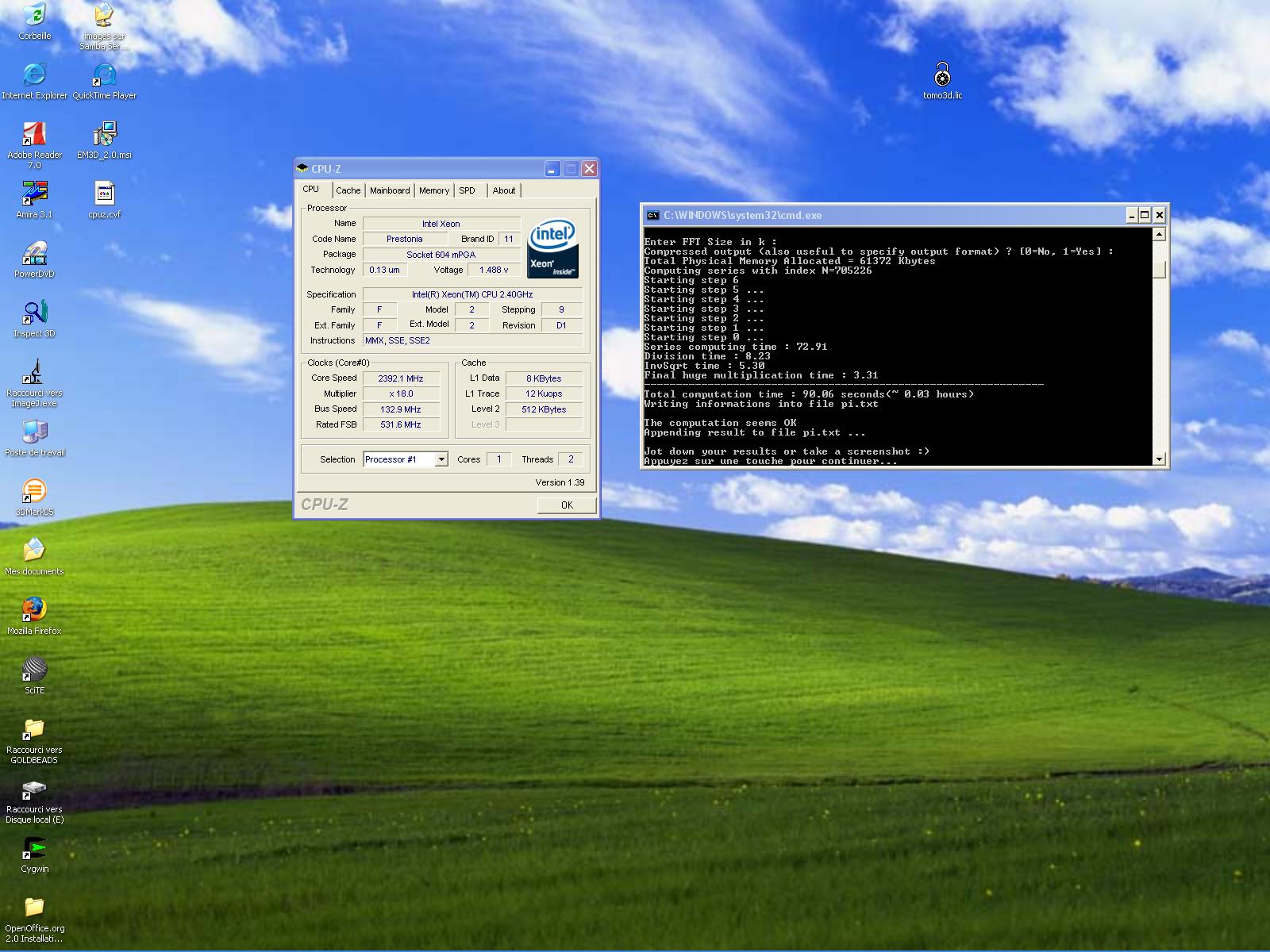Maximize the cmd.exe window
The image size is (1270, 952).
tap(1145, 215)
